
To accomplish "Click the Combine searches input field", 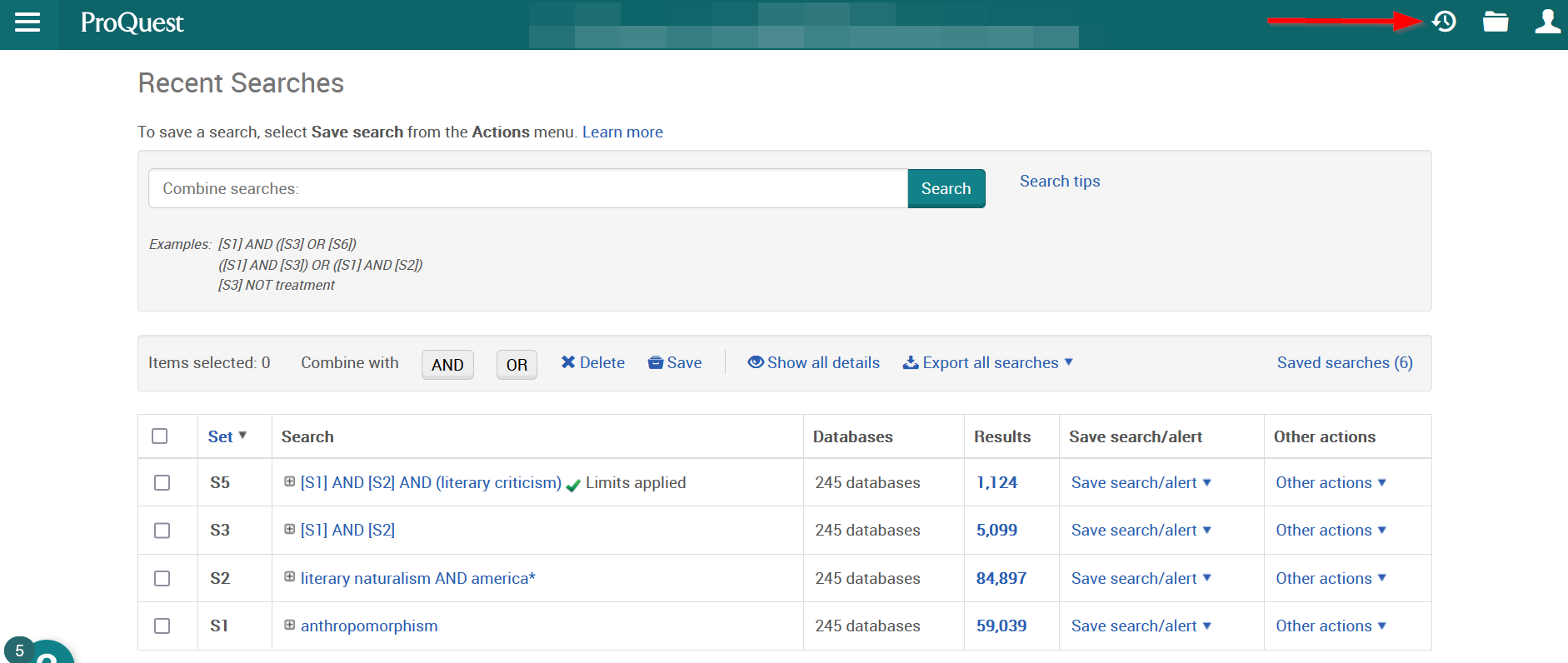I will [528, 188].
